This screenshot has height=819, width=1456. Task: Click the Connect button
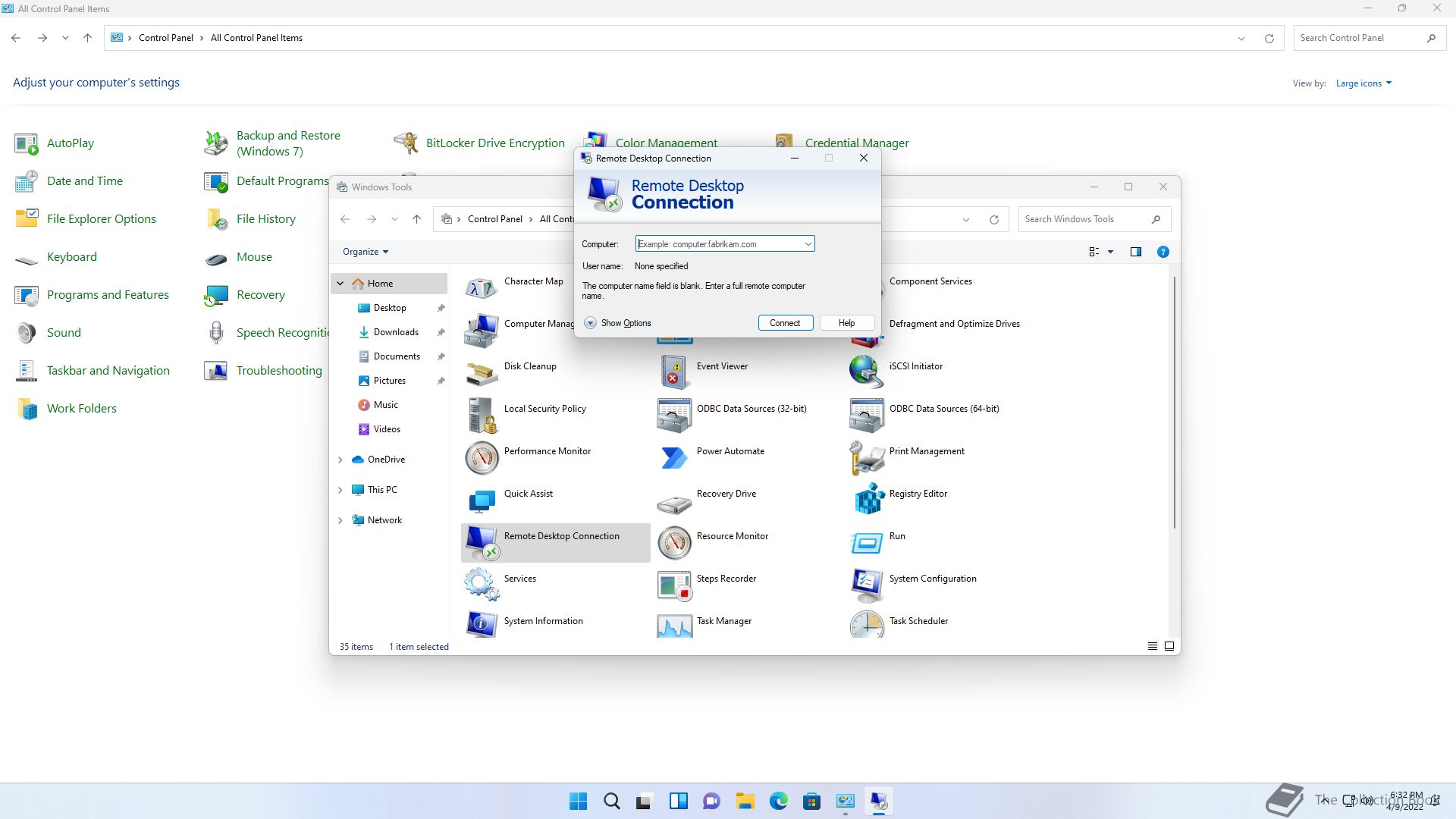click(x=785, y=323)
